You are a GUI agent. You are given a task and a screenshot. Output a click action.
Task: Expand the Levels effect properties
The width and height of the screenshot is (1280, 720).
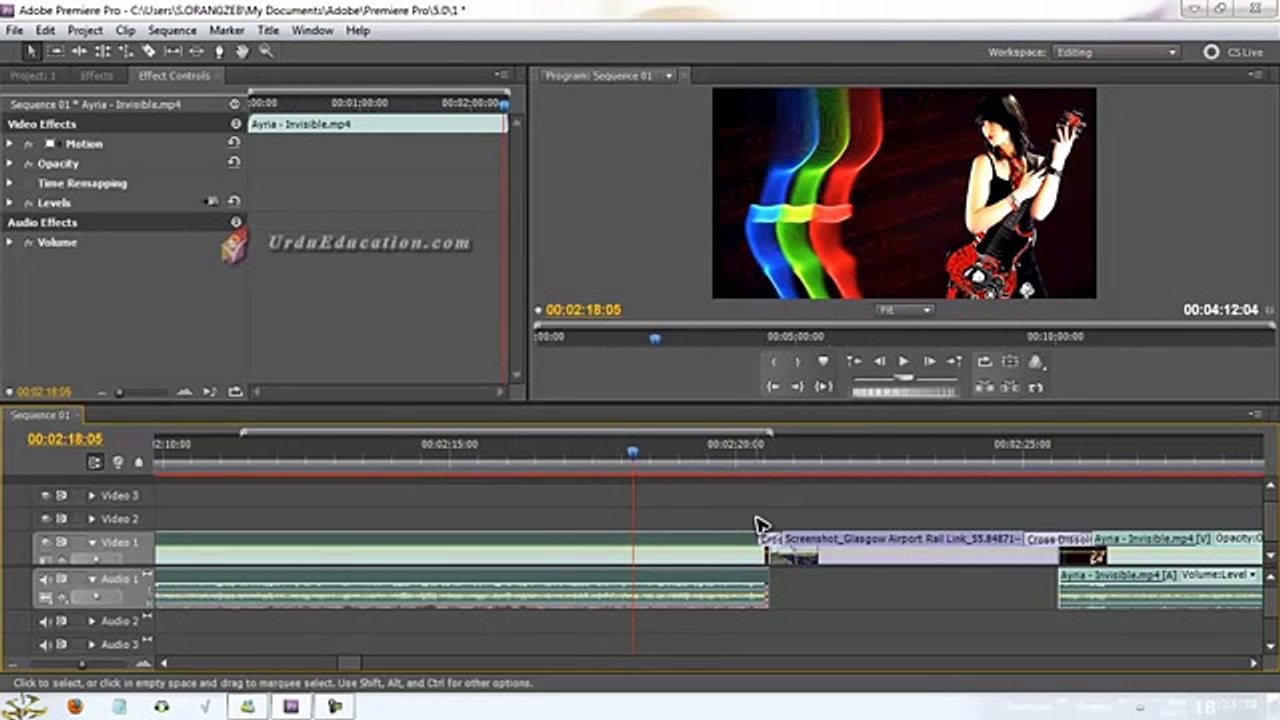(10, 202)
